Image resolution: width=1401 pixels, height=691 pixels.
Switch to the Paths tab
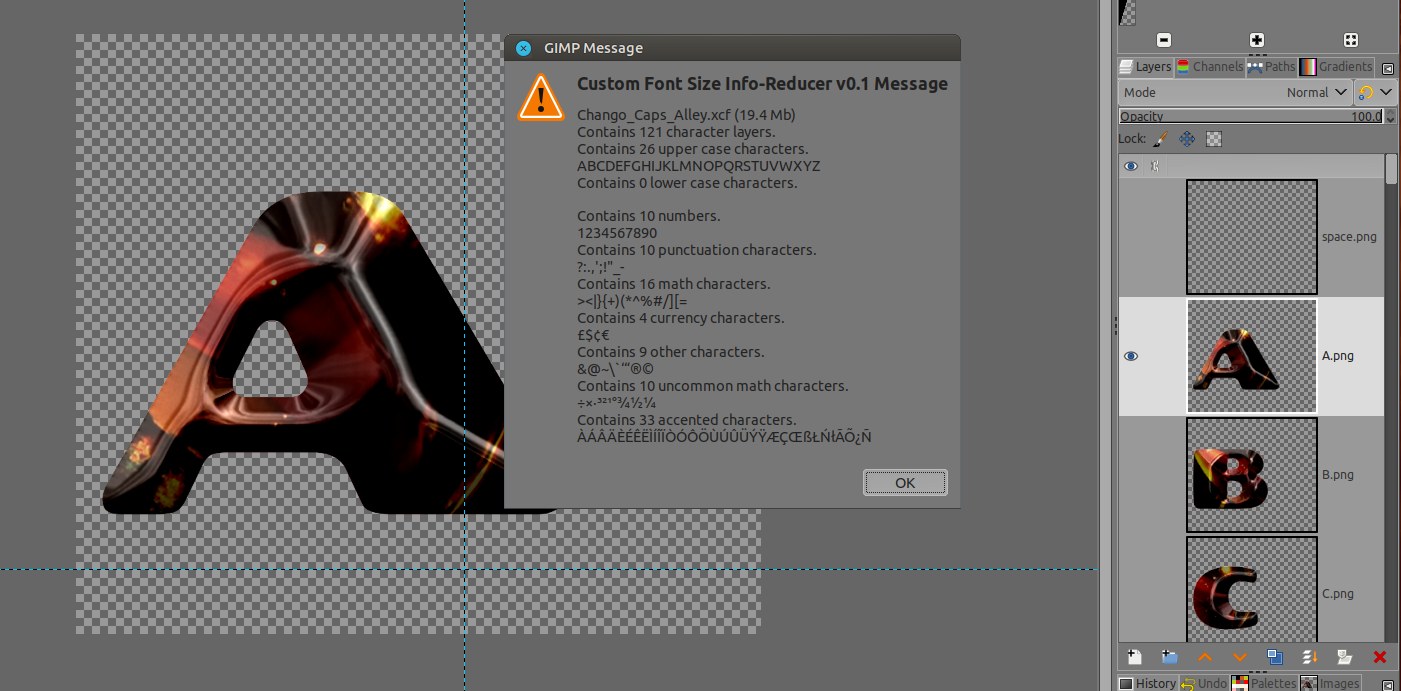1271,67
